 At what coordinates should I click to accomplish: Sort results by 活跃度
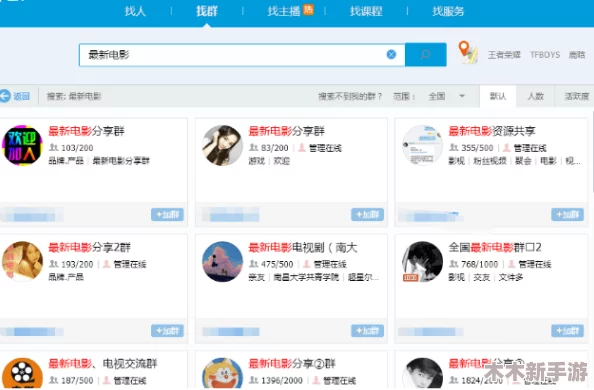[577, 96]
